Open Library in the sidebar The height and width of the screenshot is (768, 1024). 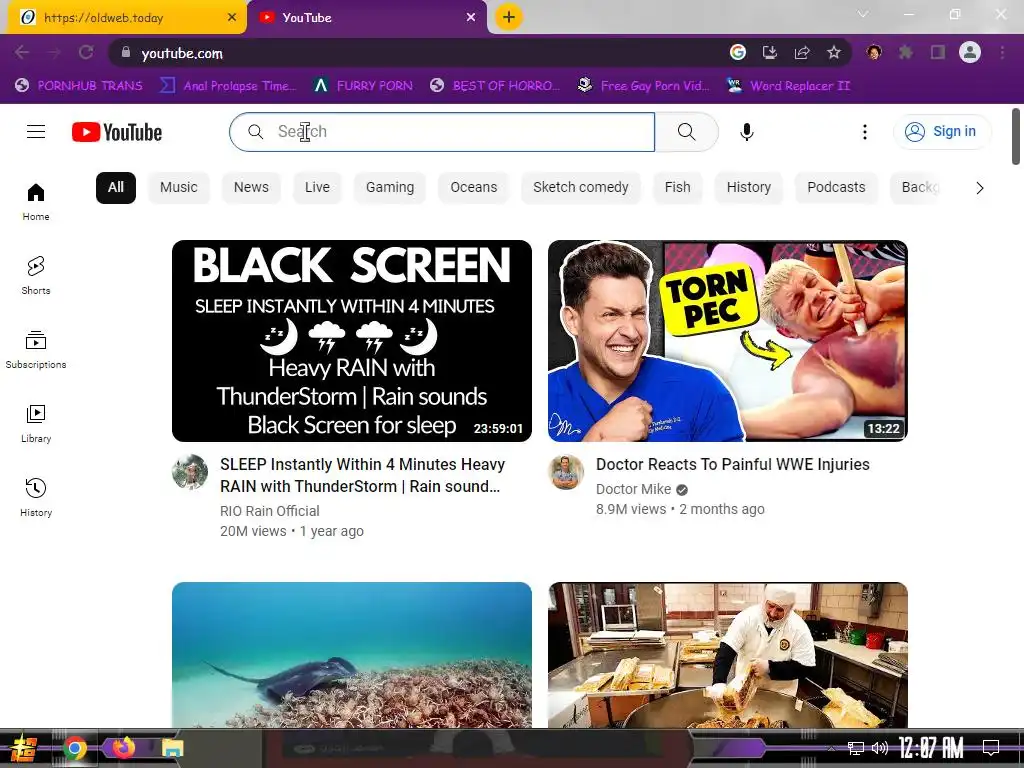tap(36, 424)
